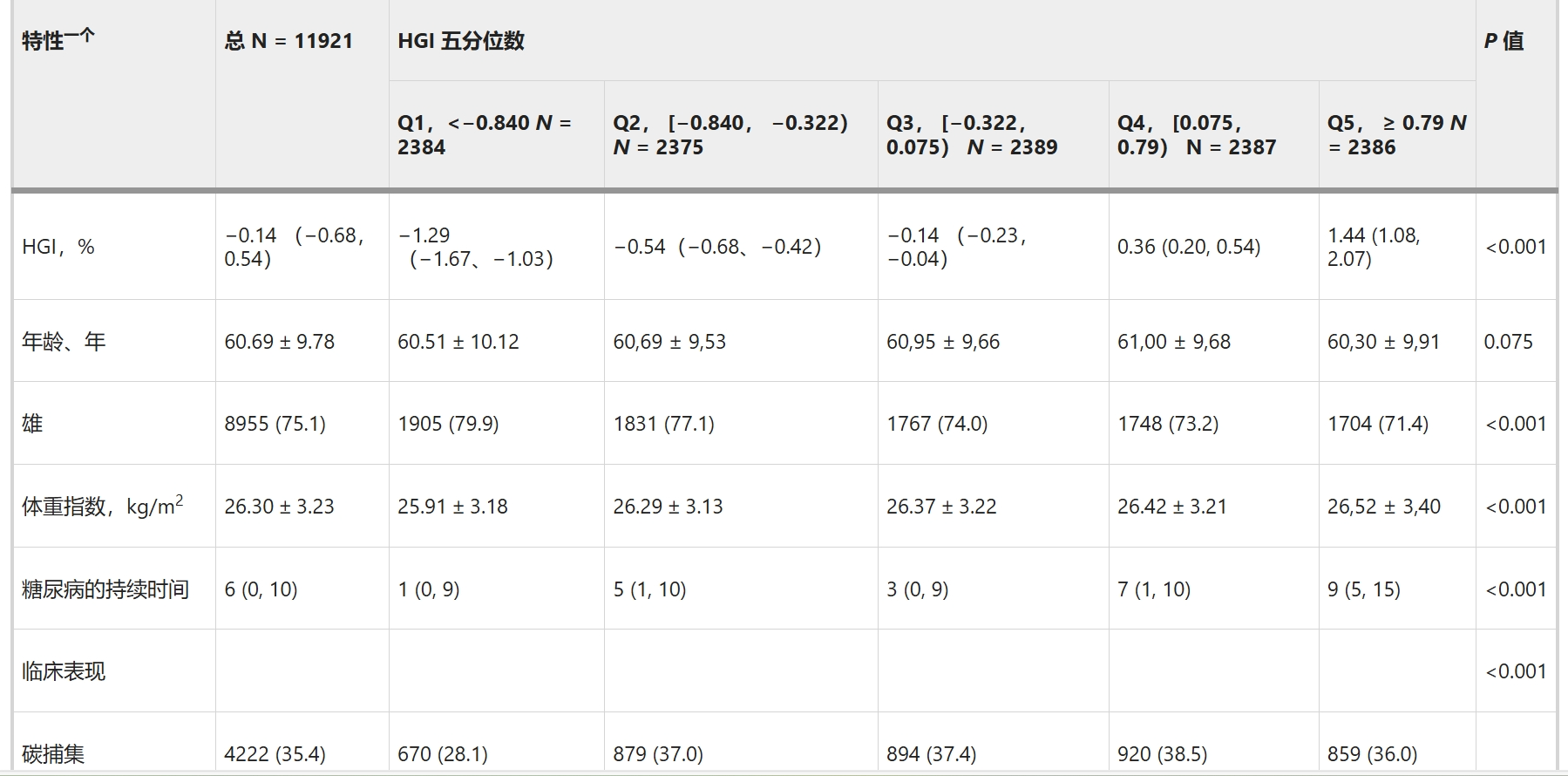Click the Q5 header N = 2386

(1396, 135)
